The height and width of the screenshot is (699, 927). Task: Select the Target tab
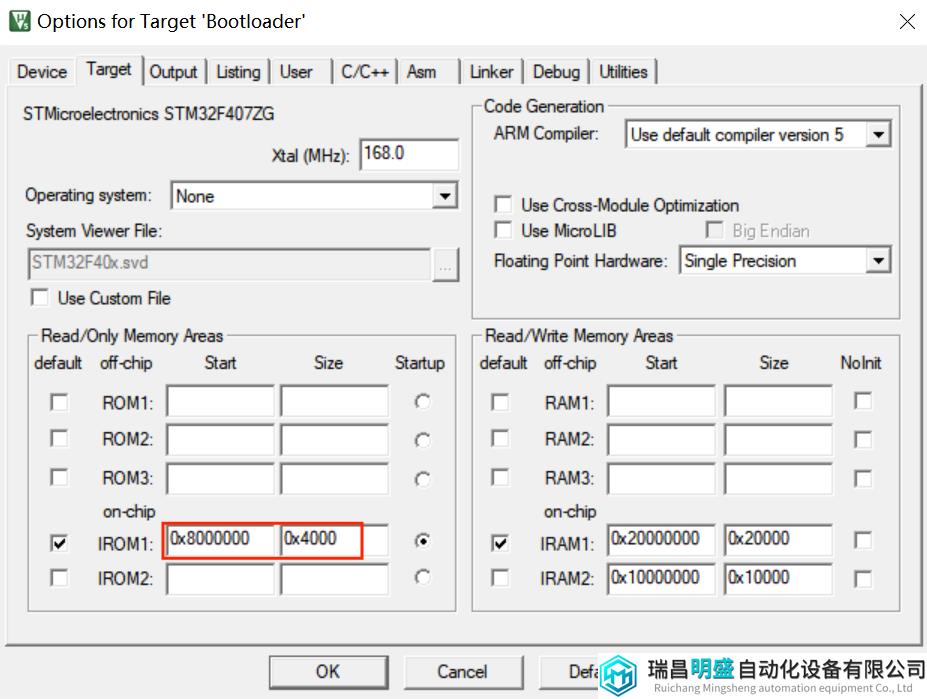[109, 69]
